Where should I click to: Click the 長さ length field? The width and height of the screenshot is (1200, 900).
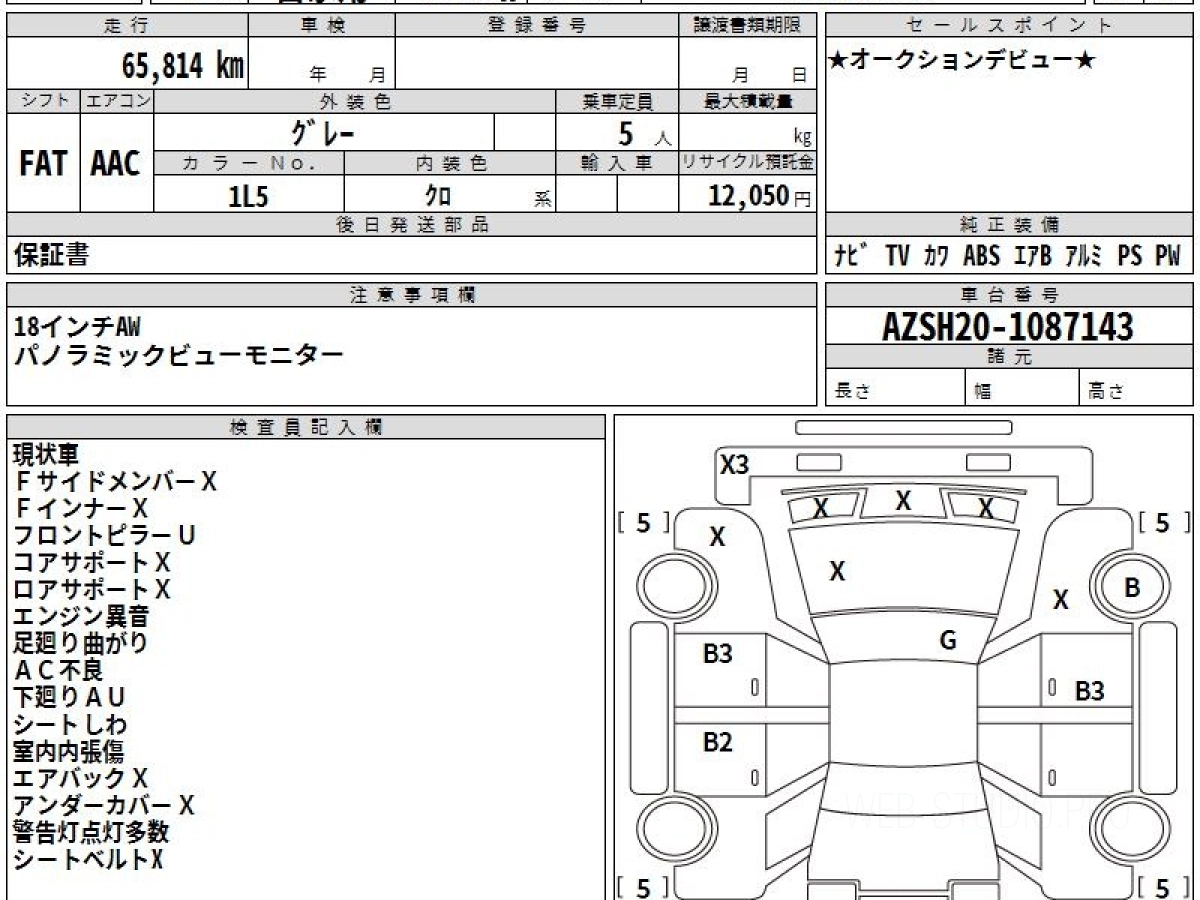pos(896,389)
